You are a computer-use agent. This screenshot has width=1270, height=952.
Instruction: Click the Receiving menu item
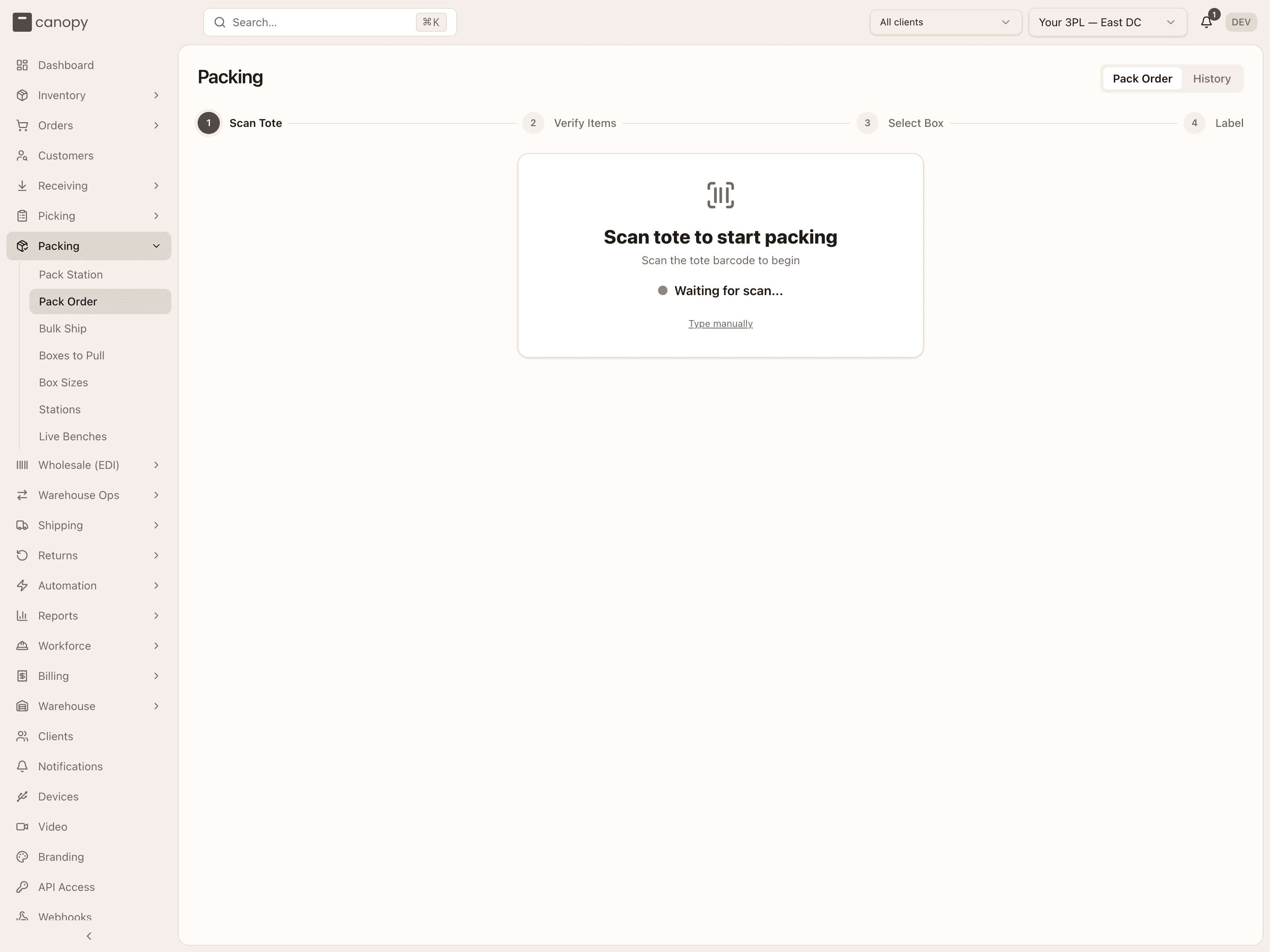(x=89, y=185)
